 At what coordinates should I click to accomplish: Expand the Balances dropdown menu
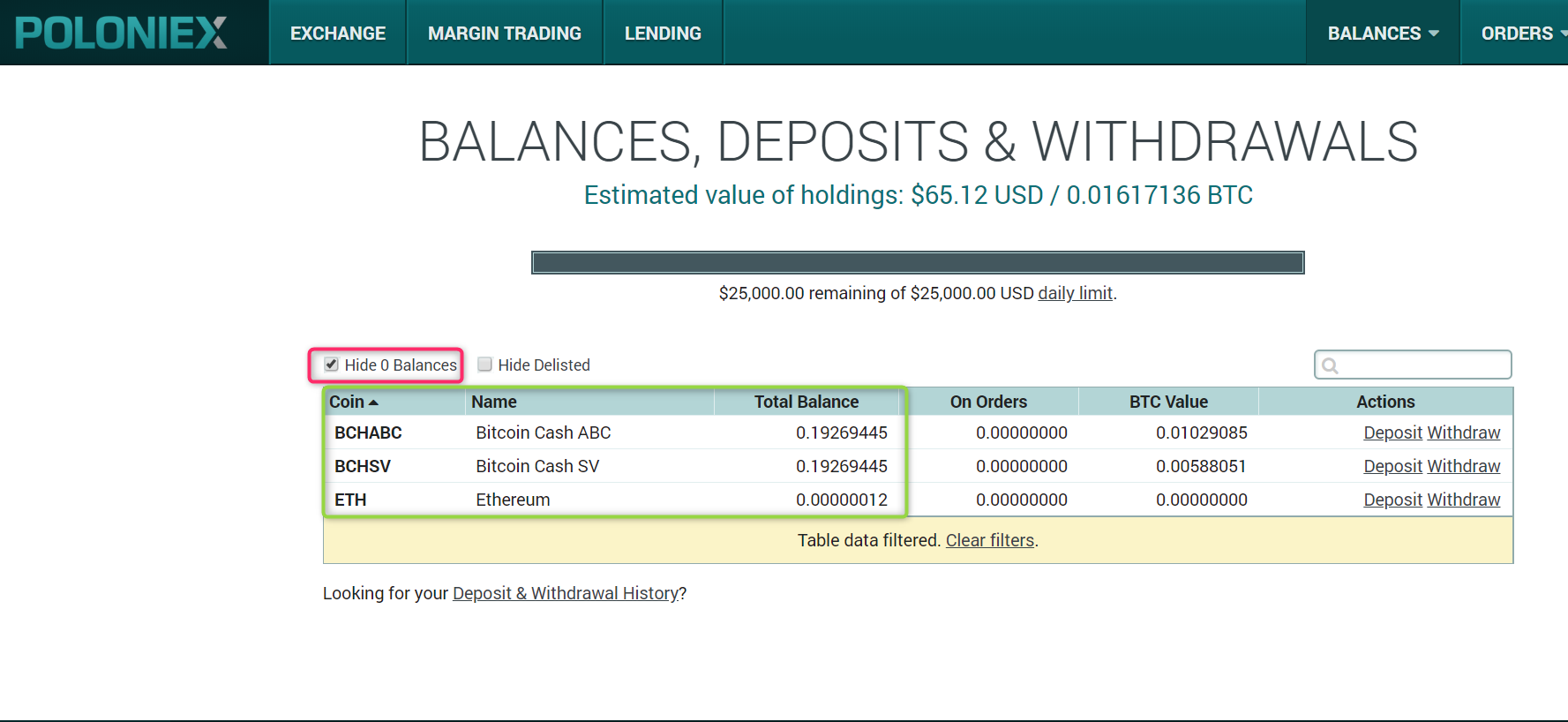(x=1383, y=33)
